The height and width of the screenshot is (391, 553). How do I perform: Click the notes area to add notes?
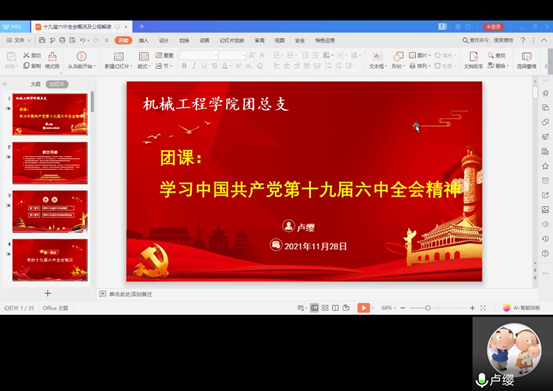(x=130, y=294)
